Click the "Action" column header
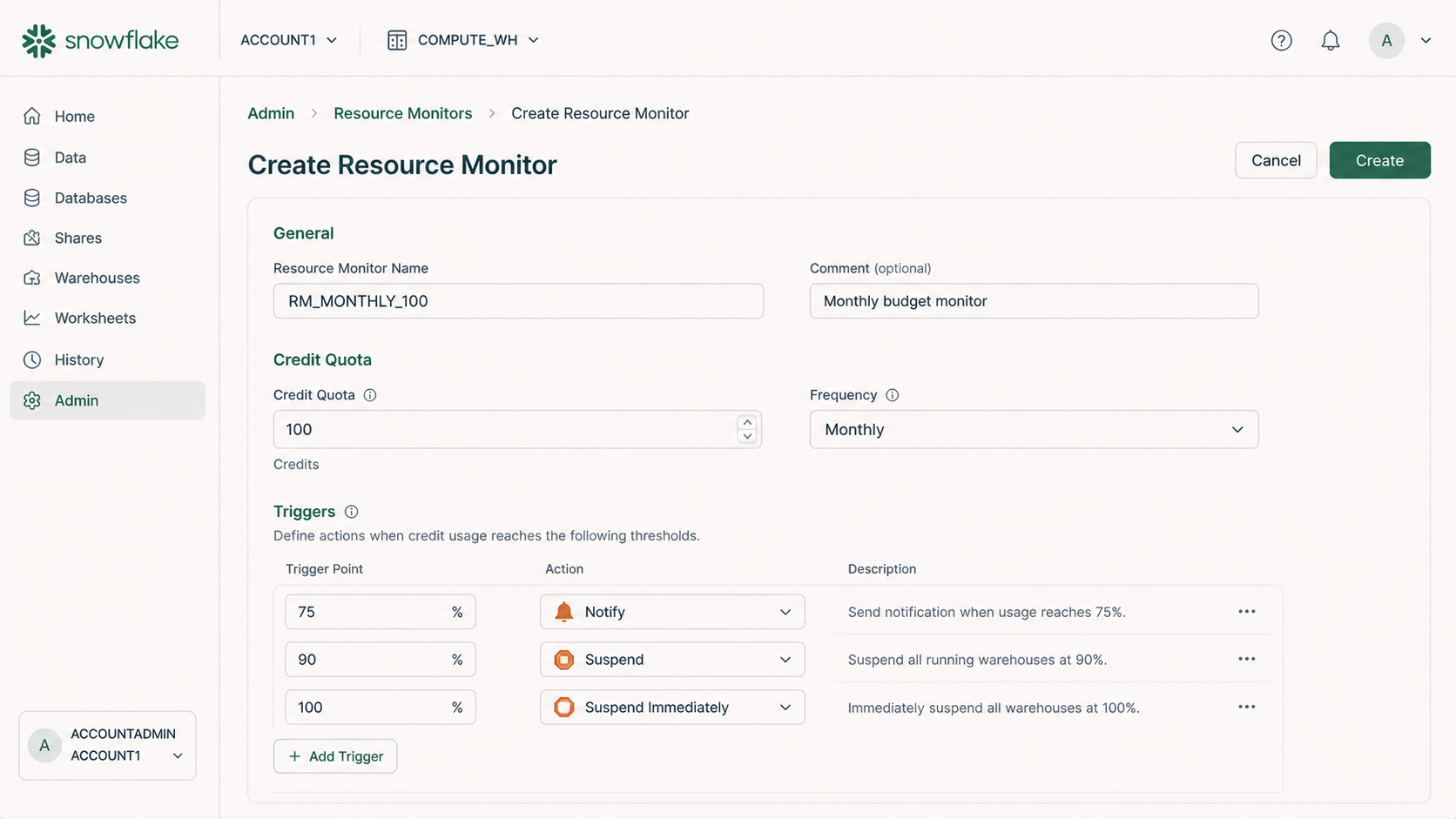 (x=564, y=569)
